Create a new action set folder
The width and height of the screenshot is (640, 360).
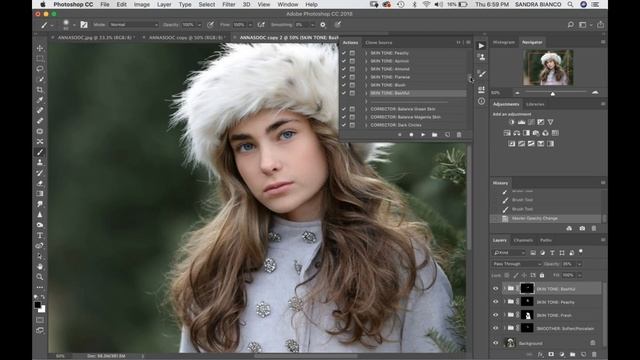pyautogui.click(x=435, y=135)
